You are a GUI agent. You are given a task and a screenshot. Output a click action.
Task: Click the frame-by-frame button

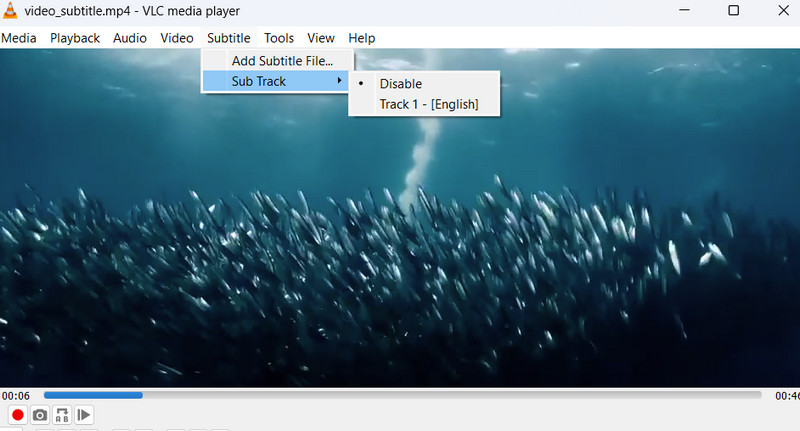coord(84,415)
